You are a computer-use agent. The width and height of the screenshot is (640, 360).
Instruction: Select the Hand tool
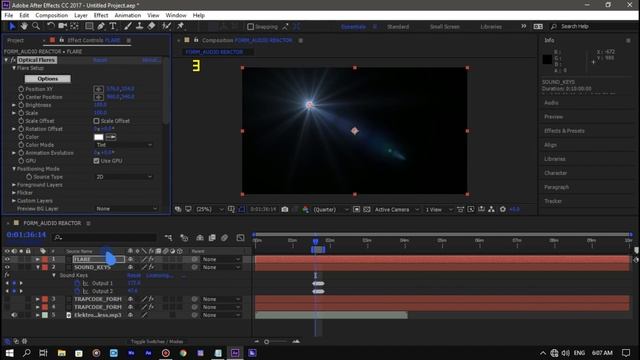tap(24, 26)
